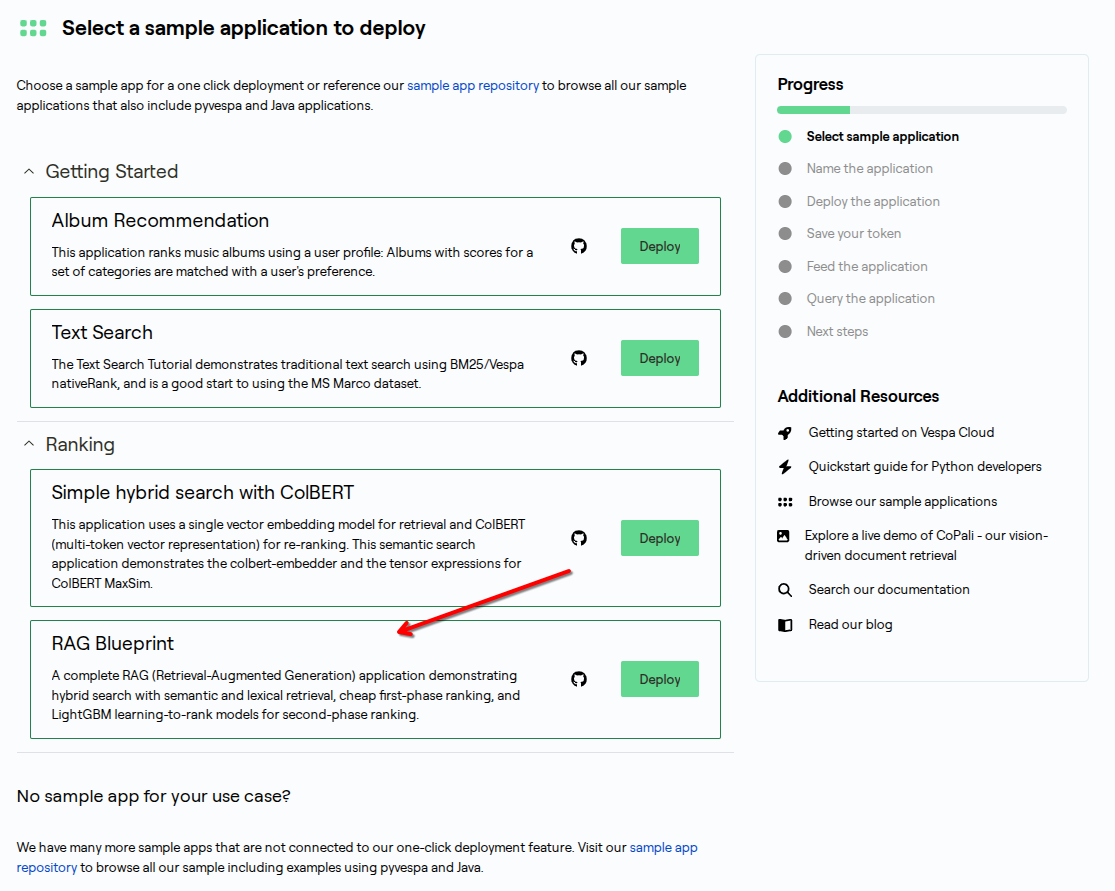This screenshot has height=891, width=1115.
Task: Click the lightning bolt Quickstart icon
Action: pyautogui.click(x=785, y=467)
